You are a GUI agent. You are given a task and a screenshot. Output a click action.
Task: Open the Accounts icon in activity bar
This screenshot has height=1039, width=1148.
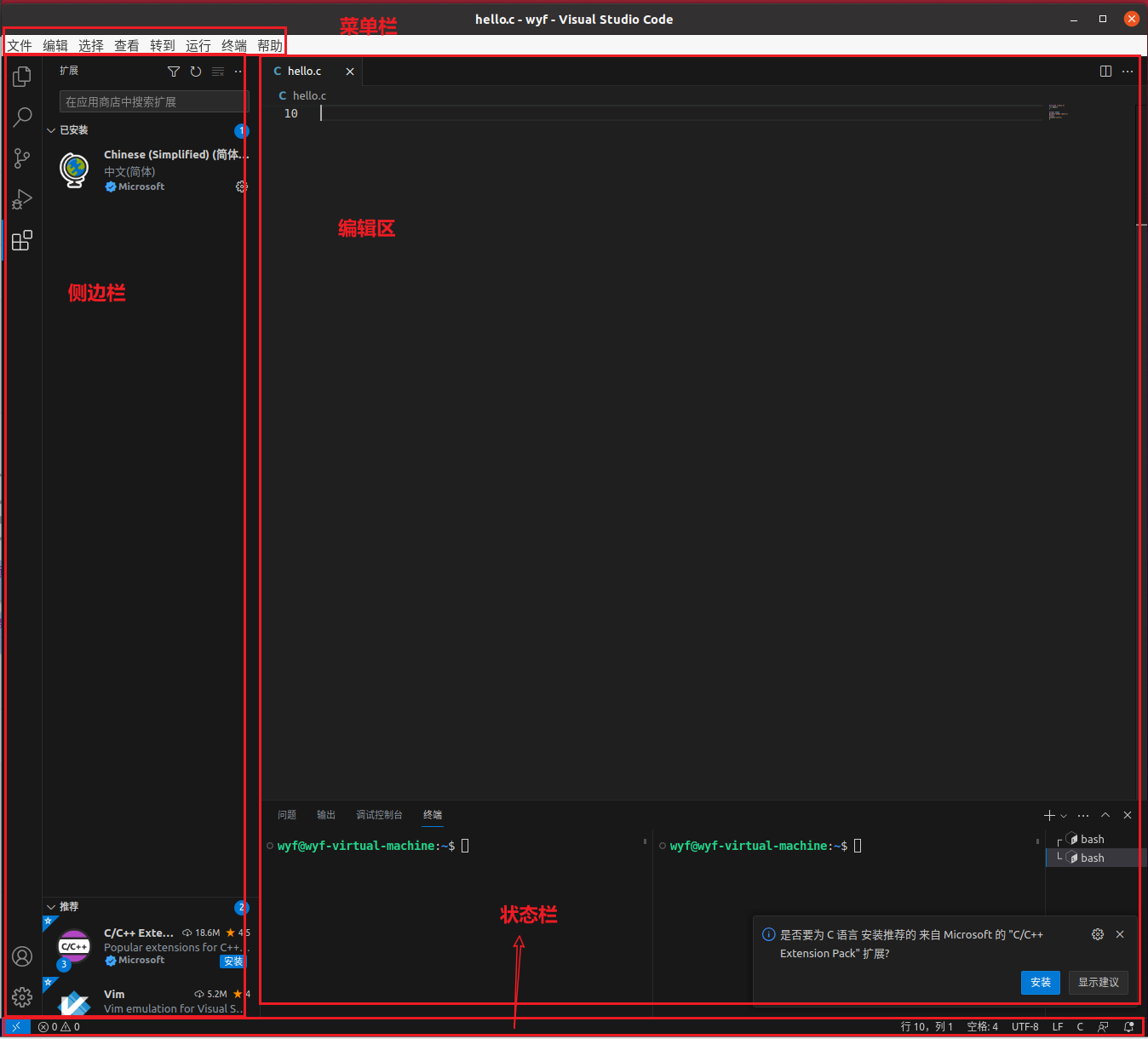tap(22, 956)
